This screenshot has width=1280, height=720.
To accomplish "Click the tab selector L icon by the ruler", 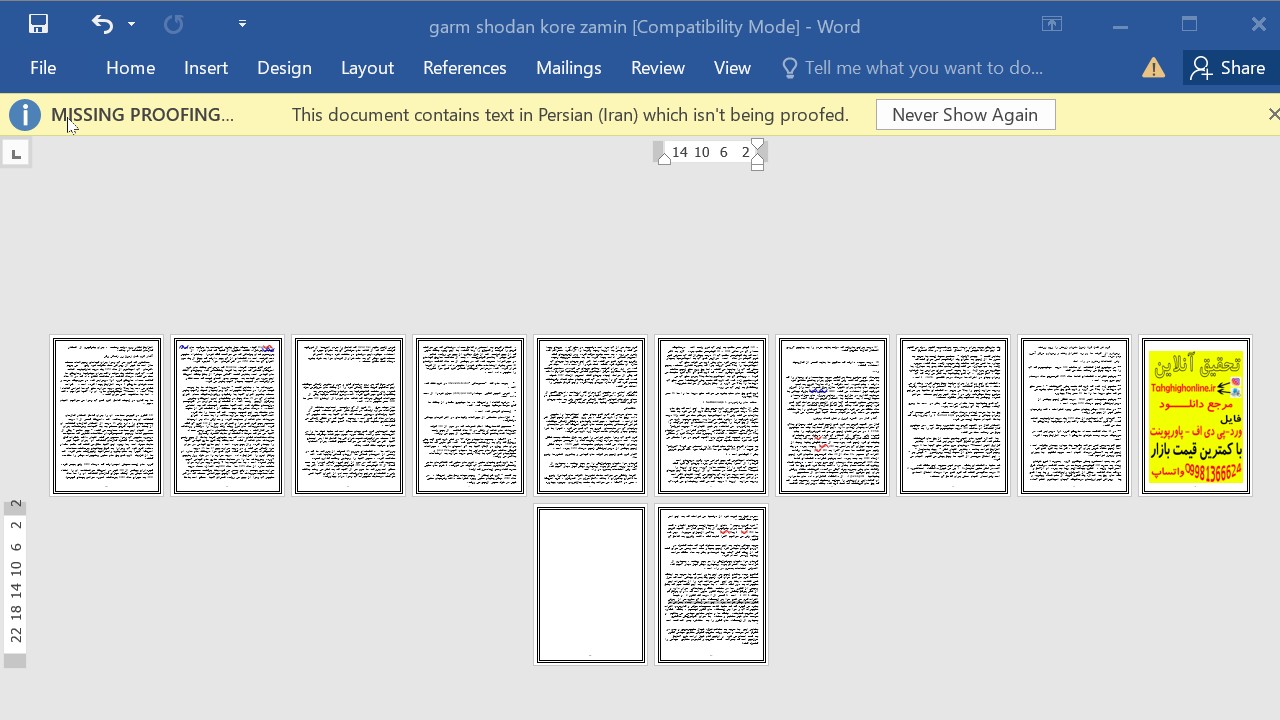I will pos(16,153).
